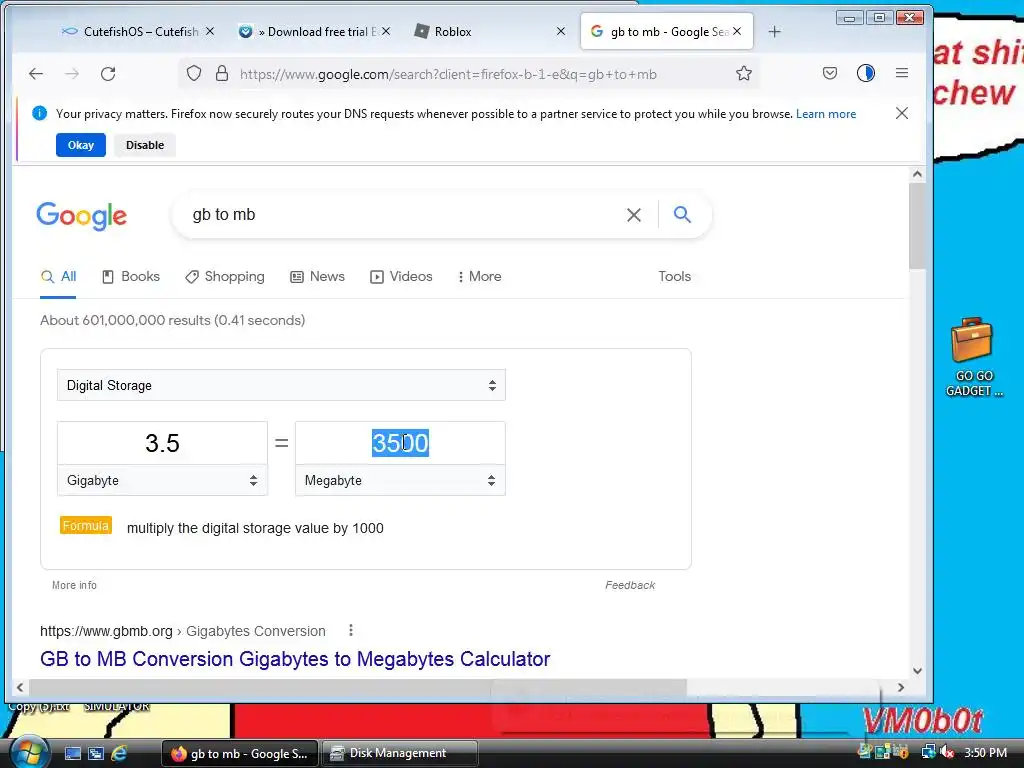Click the horizontal scrollbar left arrow
Screen dimensions: 1024x768
[20, 687]
